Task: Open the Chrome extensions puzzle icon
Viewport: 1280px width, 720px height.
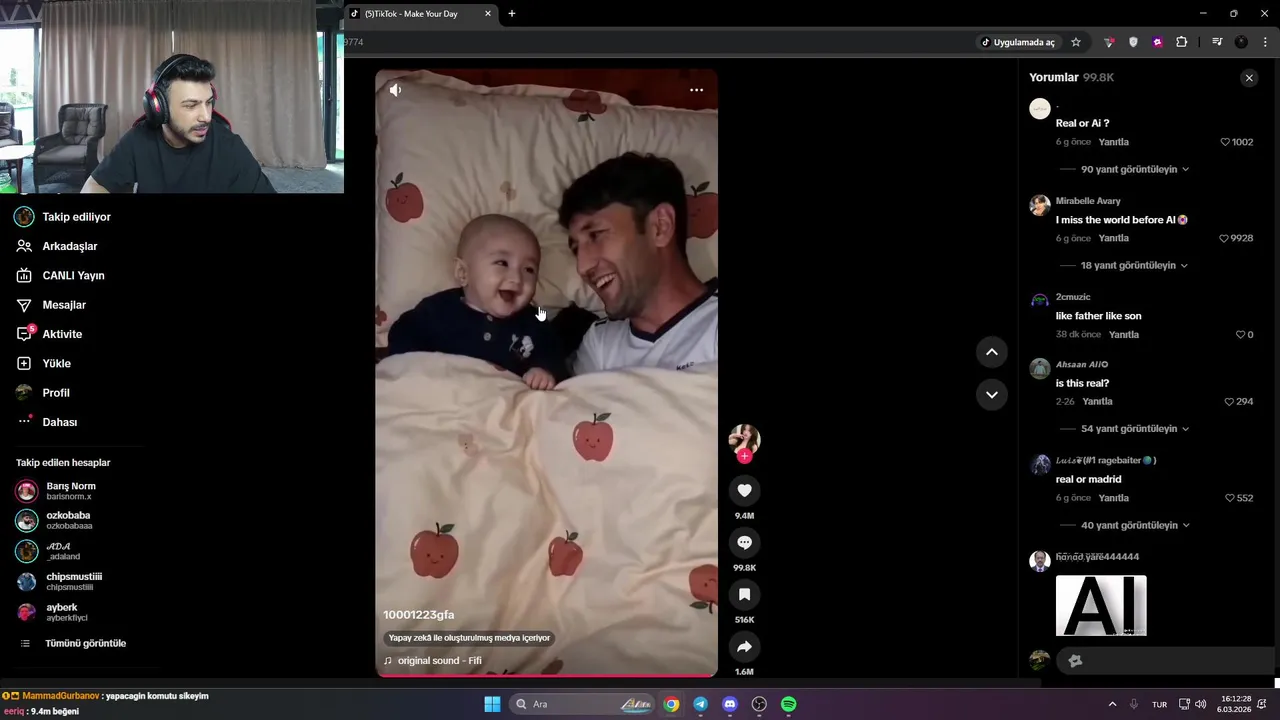Action: click(x=1182, y=42)
